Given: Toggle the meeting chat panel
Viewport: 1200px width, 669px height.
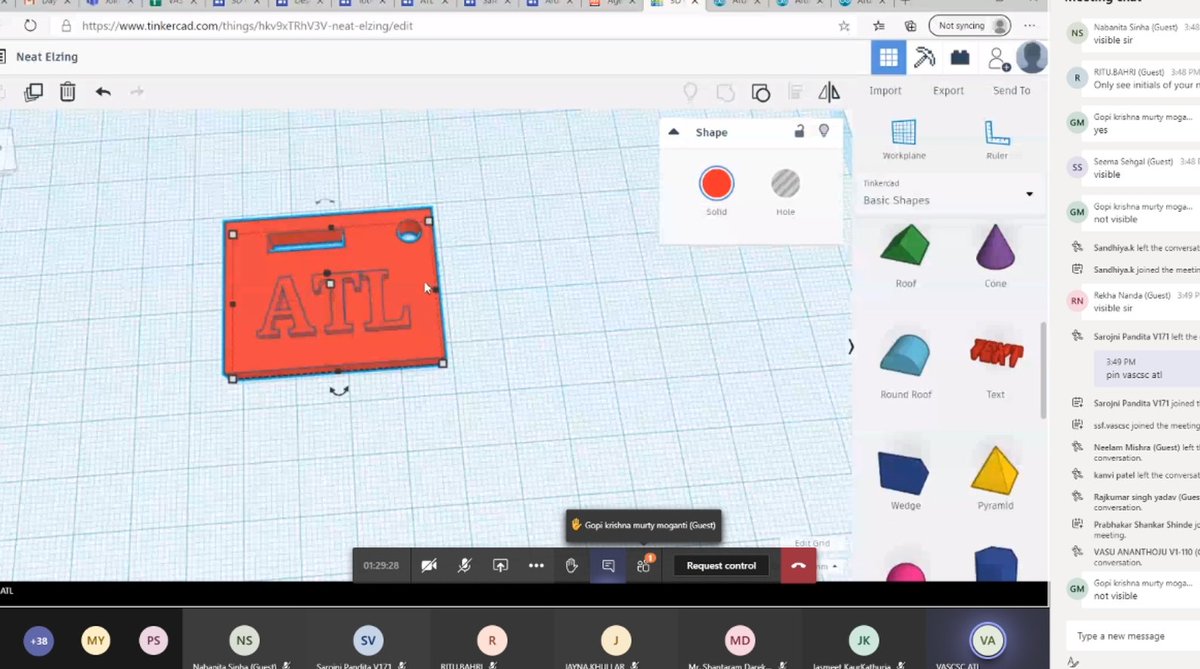Looking at the screenshot, I should (608, 566).
